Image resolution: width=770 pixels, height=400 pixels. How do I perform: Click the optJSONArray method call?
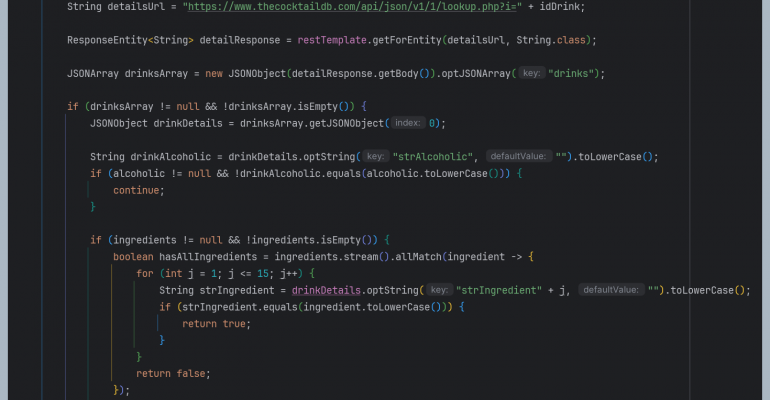476,74
